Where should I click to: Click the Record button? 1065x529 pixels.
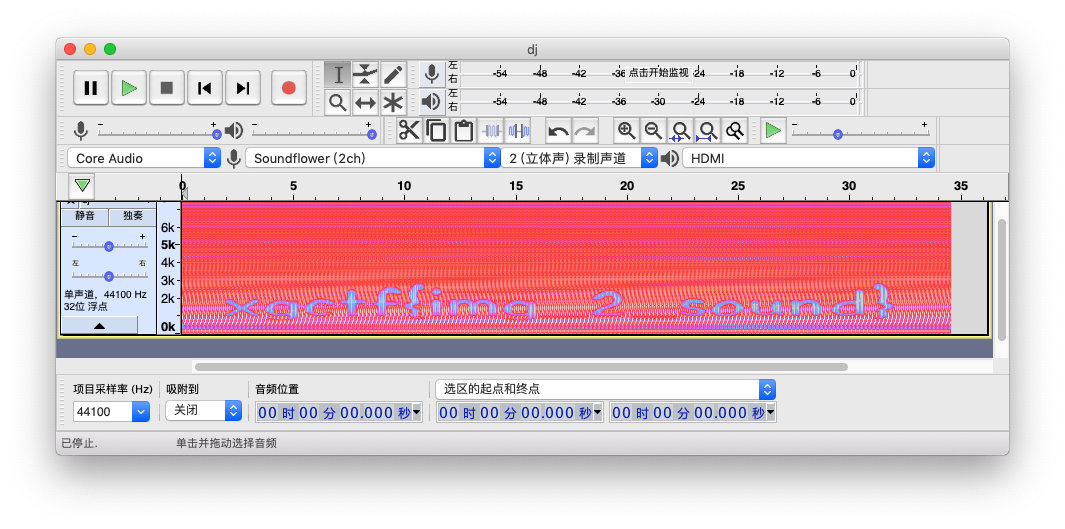289,88
